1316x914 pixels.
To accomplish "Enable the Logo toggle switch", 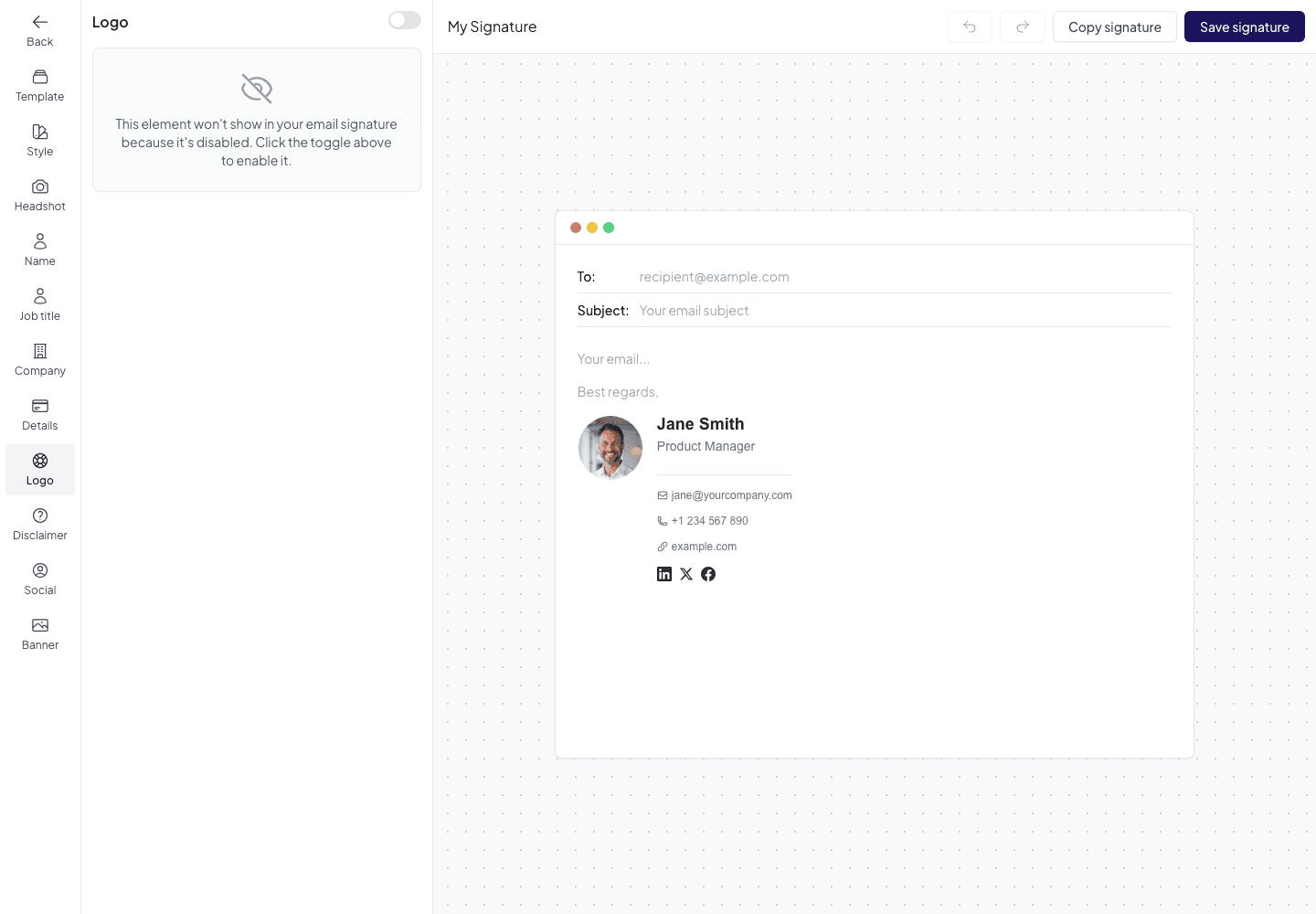I will (404, 20).
